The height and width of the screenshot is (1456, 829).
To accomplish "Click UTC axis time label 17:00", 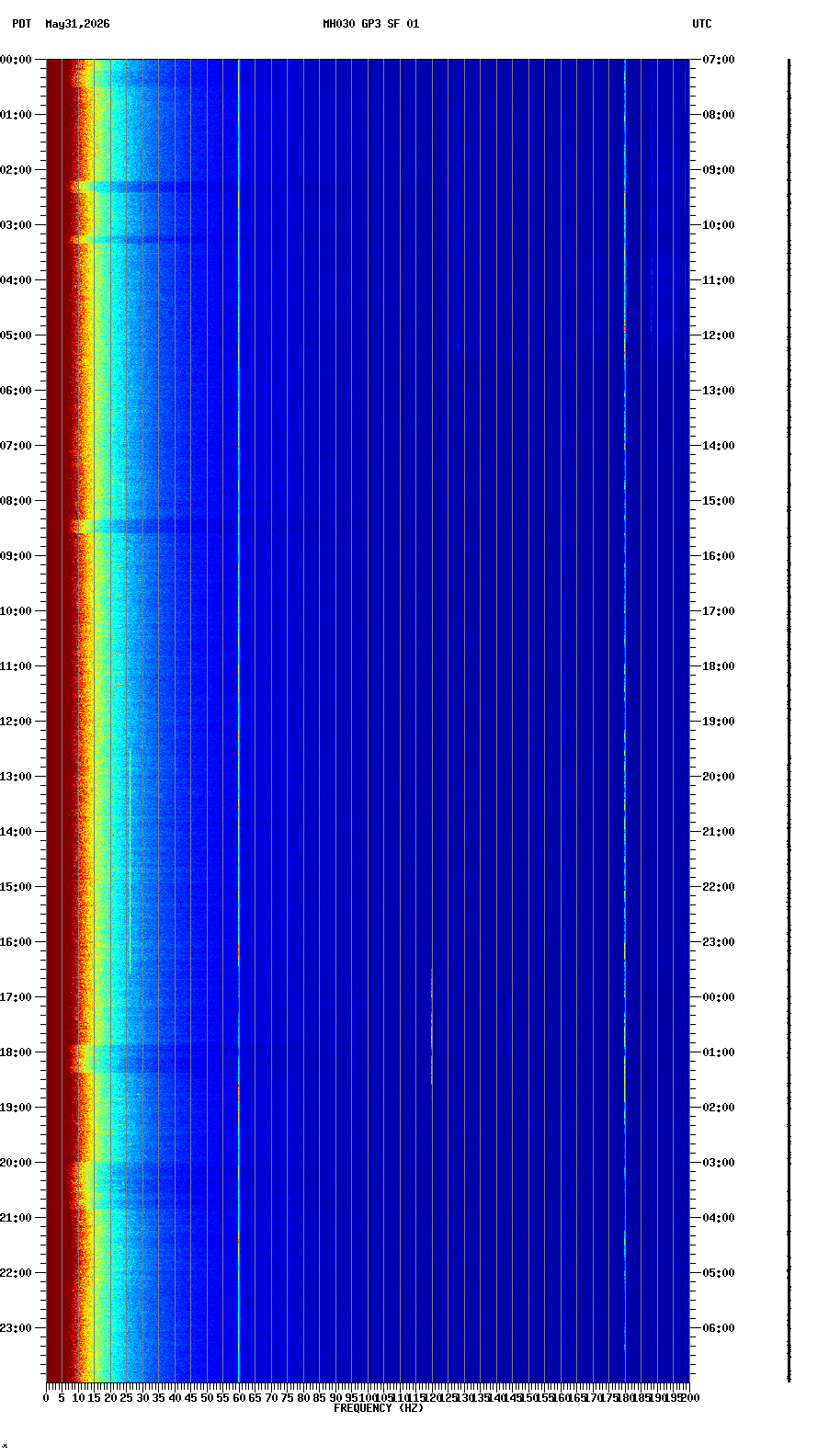I will [719, 611].
